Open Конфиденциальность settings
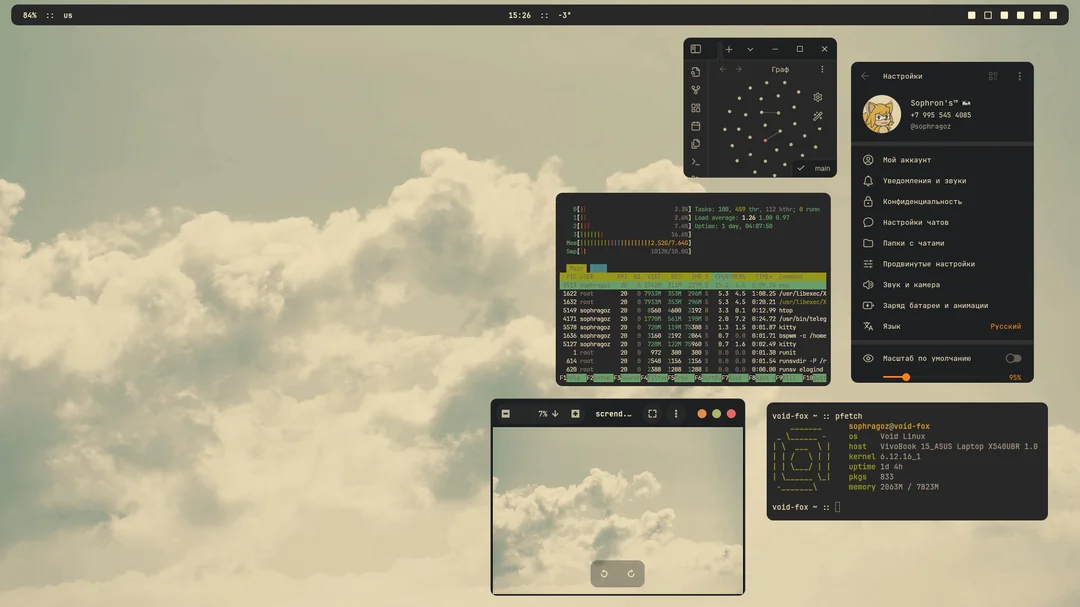 click(922, 202)
